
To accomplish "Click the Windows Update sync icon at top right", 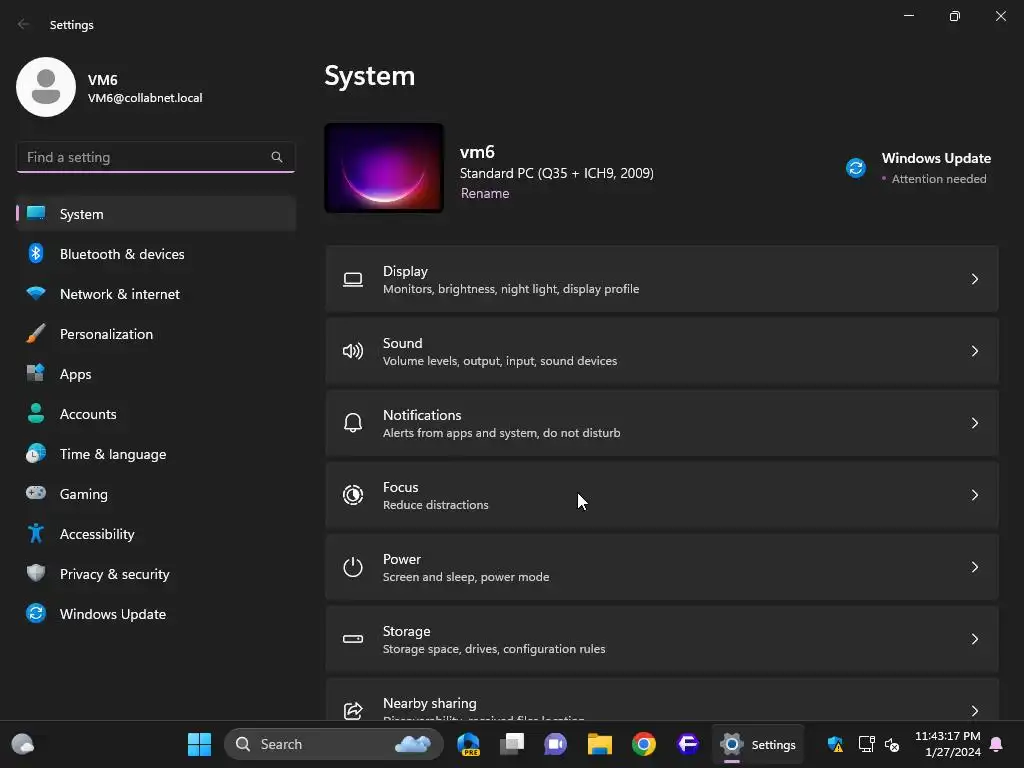I will pos(856,168).
